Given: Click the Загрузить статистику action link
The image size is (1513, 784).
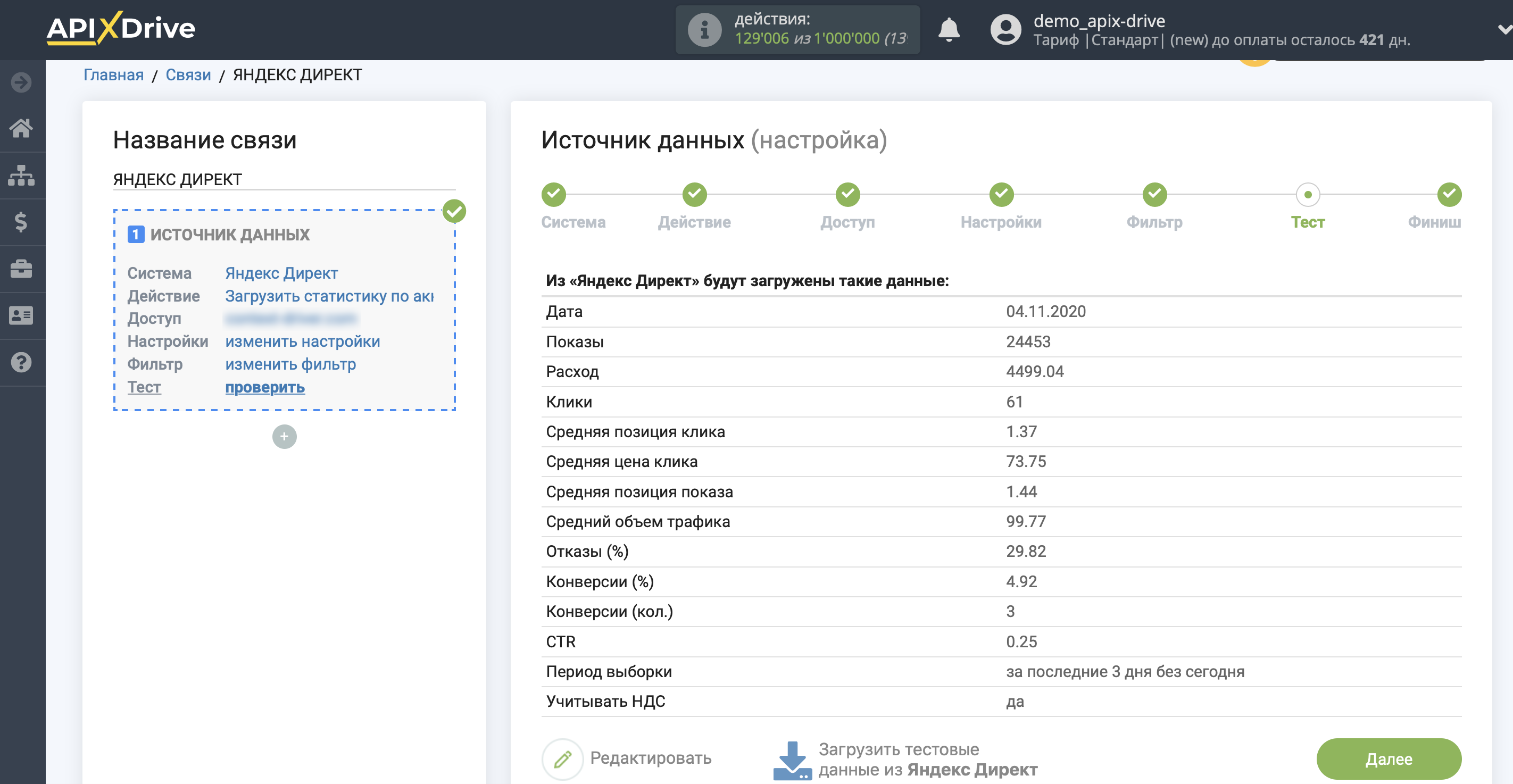Looking at the screenshot, I should (329, 296).
